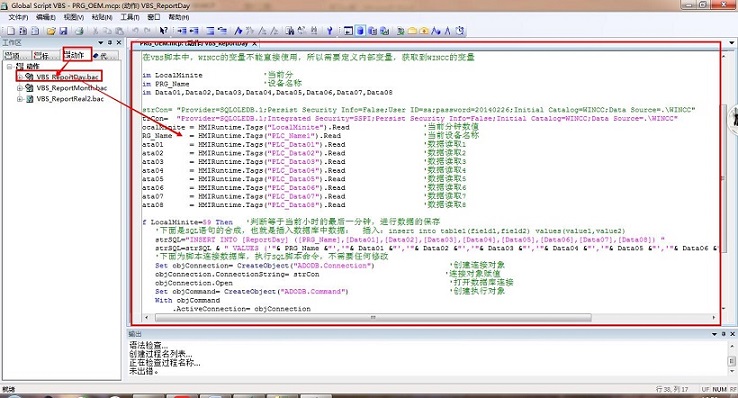Click the editor horizontal scrollbar left arrow
The height and width of the screenshot is (398, 738).
(x=146, y=318)
